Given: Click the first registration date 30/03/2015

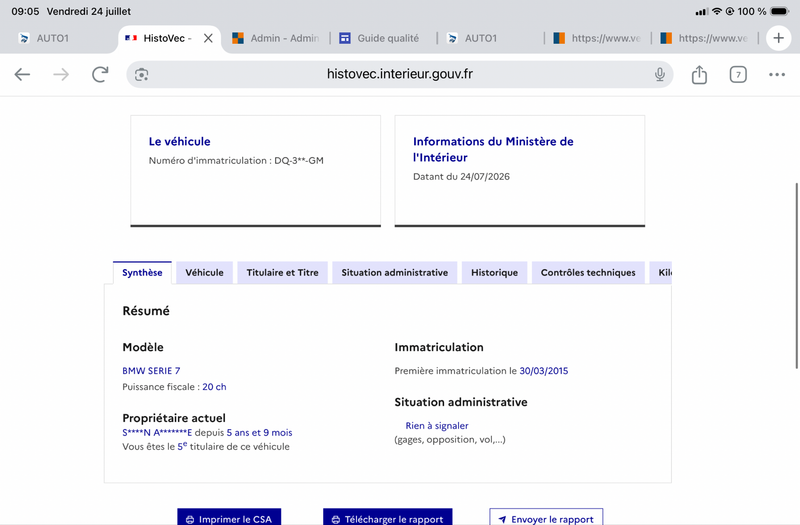Looking at the screenshot, I should [x=543, y=371].
